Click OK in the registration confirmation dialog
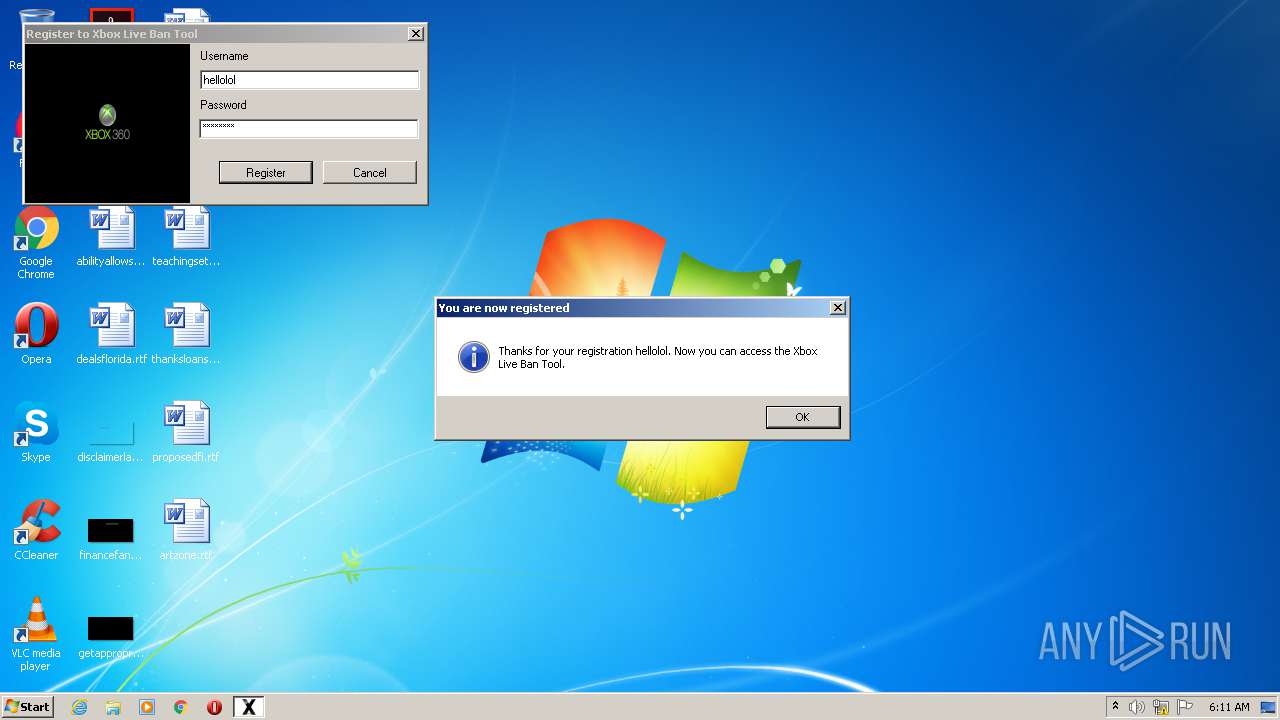 coord(803,417)
